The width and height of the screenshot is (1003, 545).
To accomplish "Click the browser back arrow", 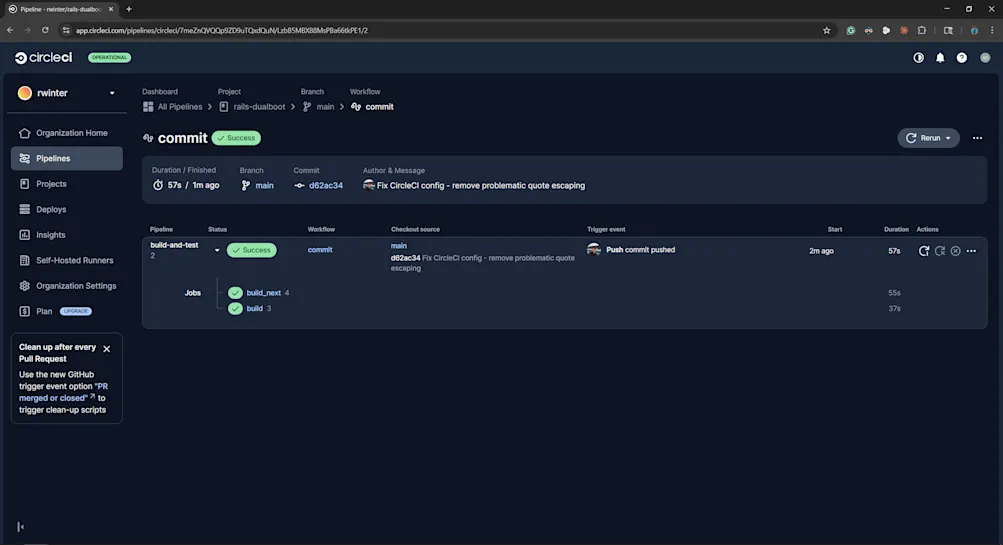I will 10,30.
